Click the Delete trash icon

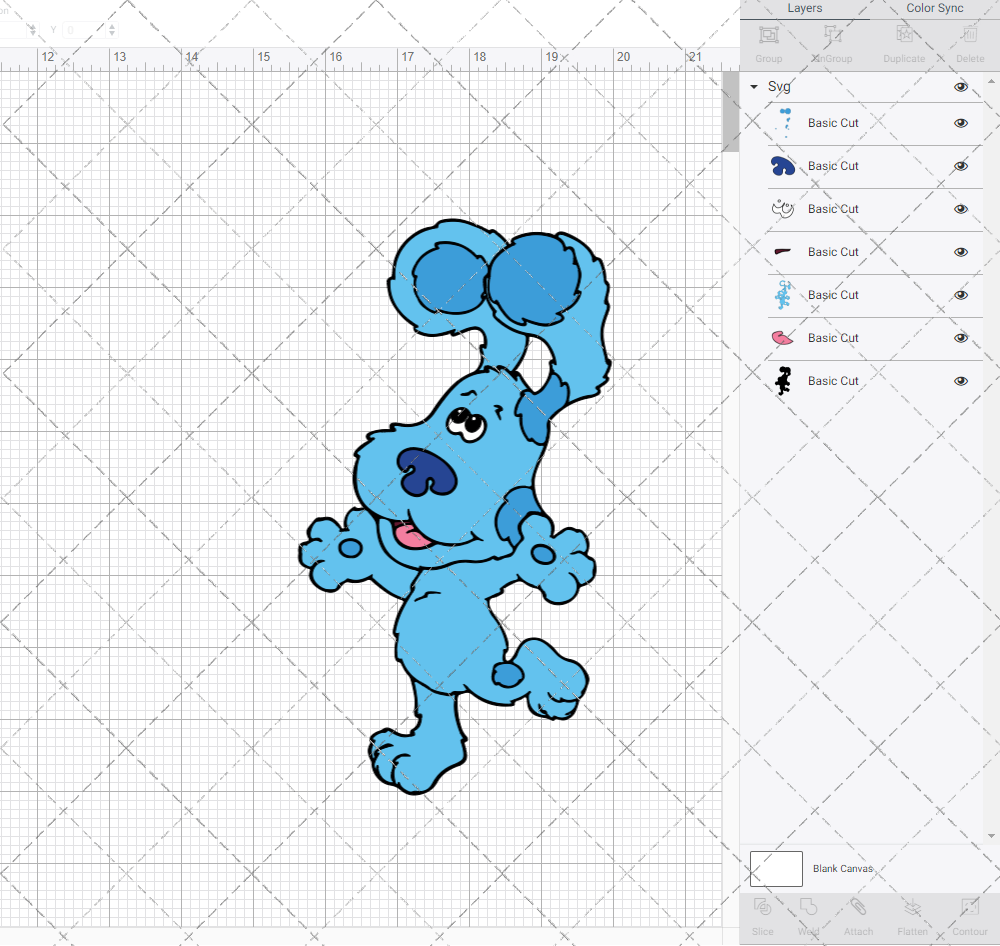[x=970, y=34]
